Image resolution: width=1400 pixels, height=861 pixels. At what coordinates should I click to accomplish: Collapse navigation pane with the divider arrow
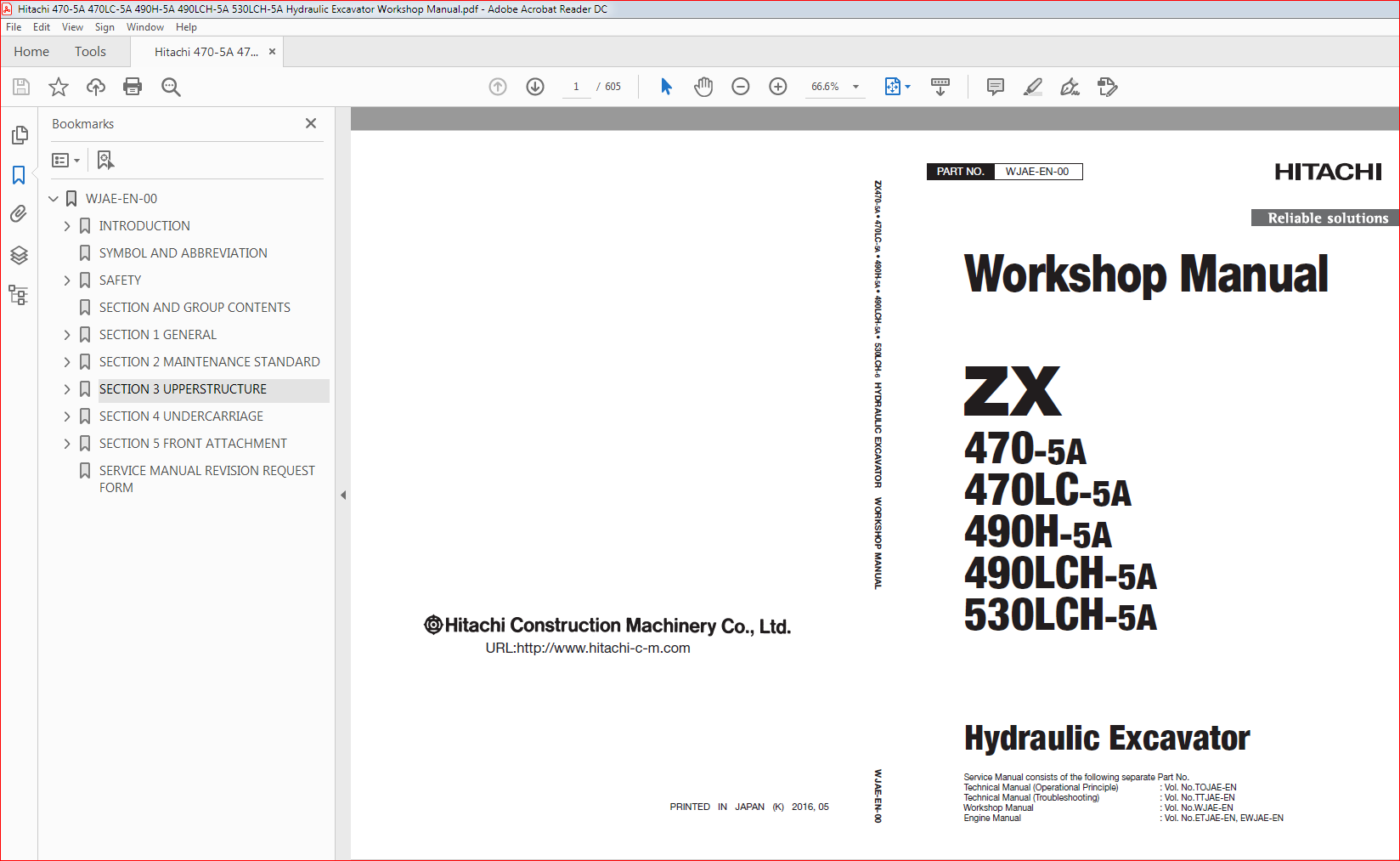(x=343, y=495)
